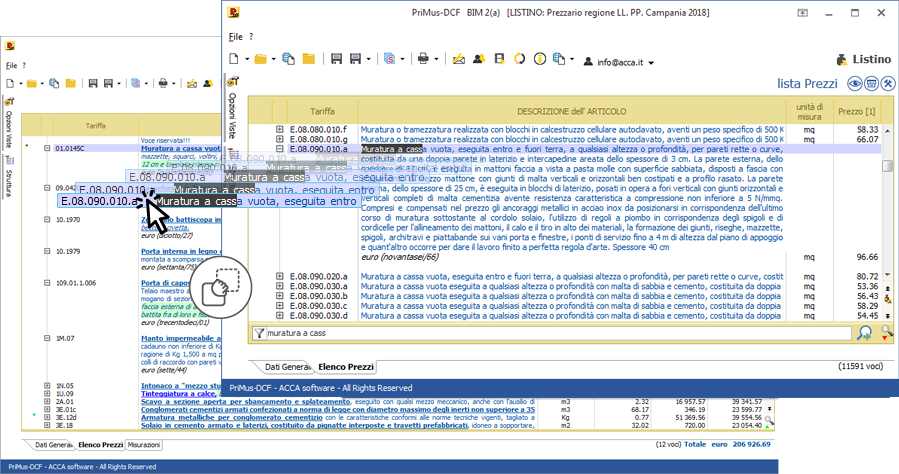Click Totale euro 206 926.69 in back window

pyautogui.click(x=727, y=444)
